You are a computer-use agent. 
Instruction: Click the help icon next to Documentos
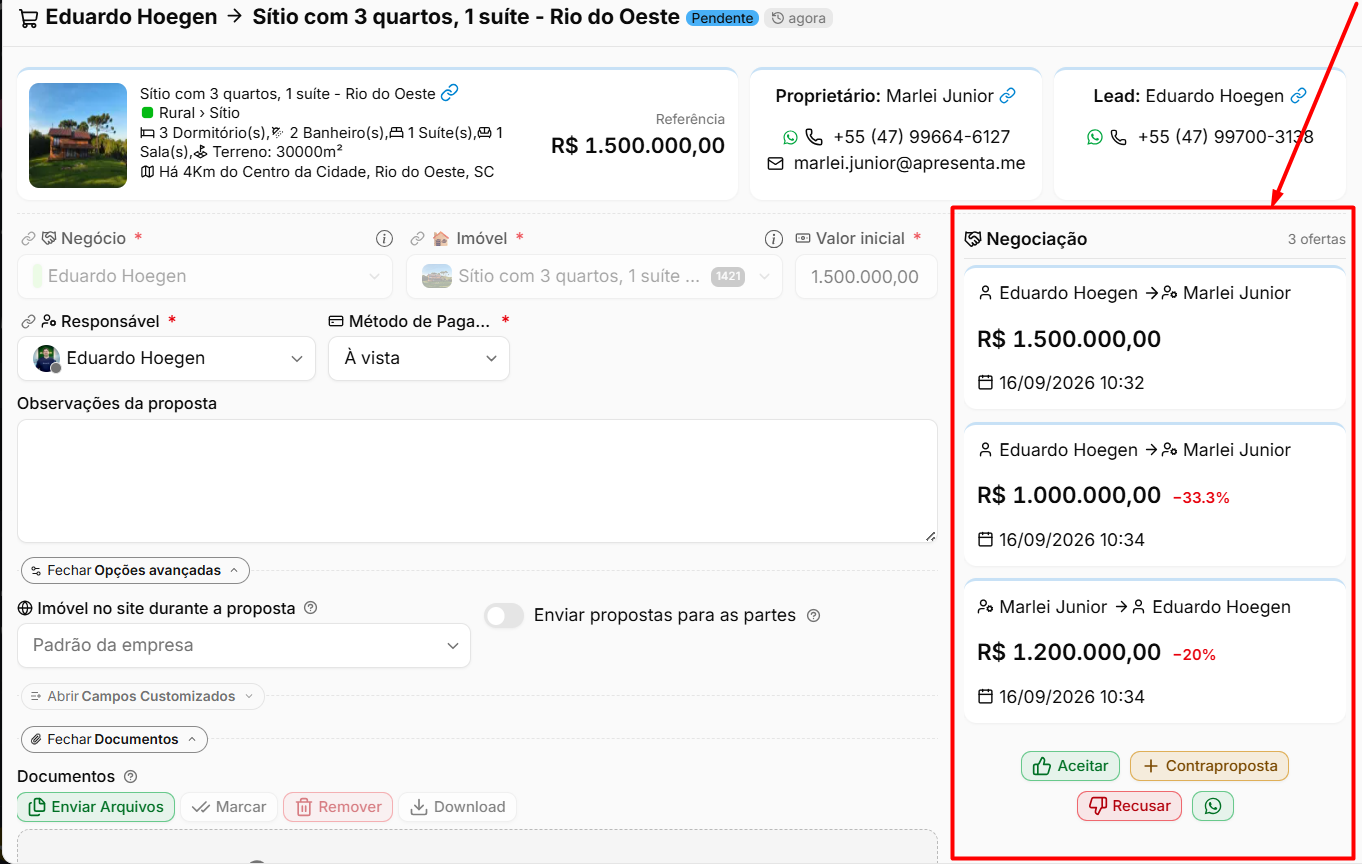[x=130, y=777]
